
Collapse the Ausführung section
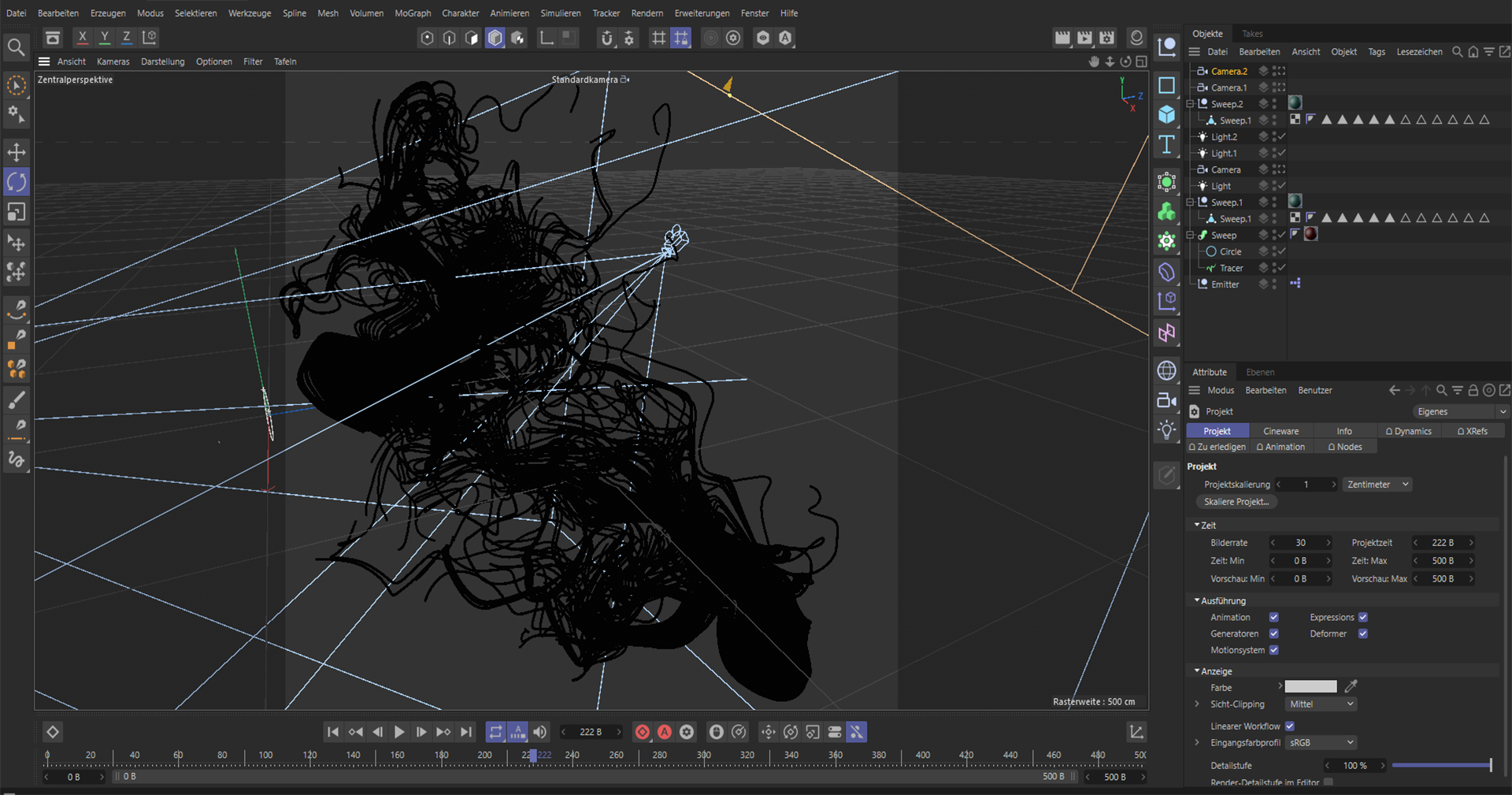[x=1197, y=600]
